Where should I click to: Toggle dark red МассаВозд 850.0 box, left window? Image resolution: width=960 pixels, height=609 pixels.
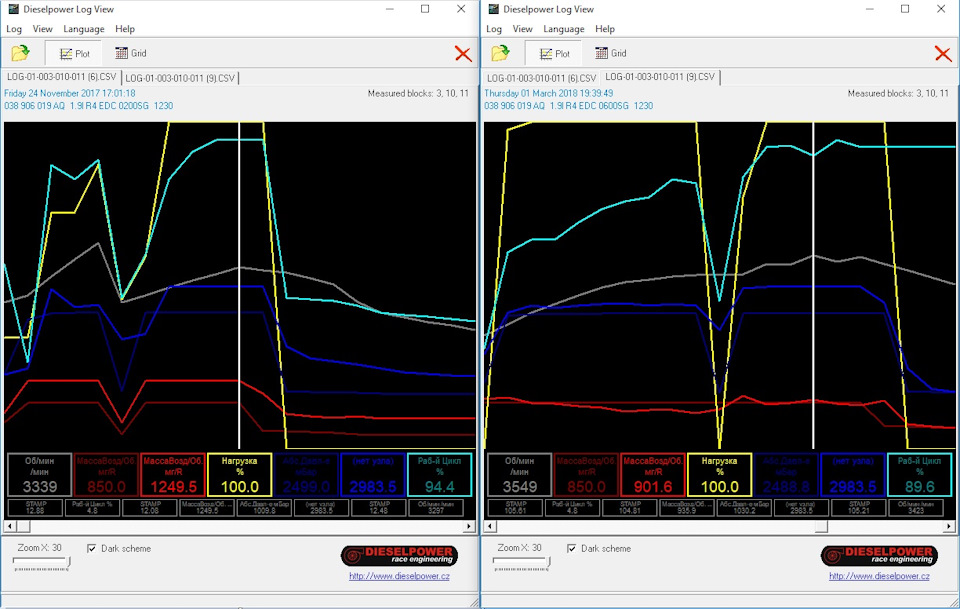point(107,474)
